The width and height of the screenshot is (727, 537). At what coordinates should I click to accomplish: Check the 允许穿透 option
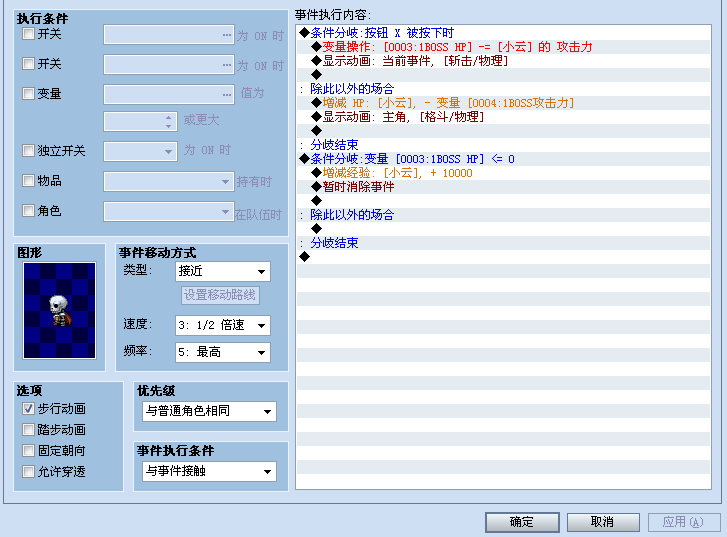29,472
